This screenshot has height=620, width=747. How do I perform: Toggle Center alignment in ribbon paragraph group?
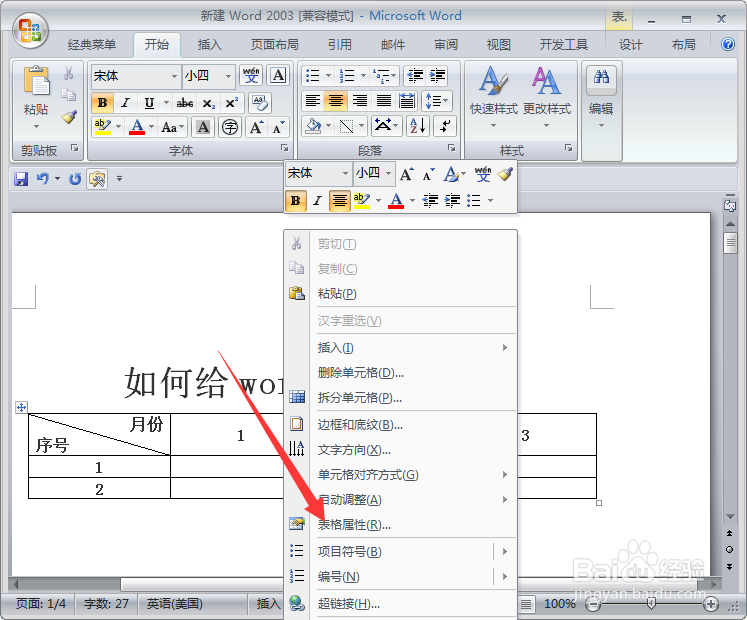click(335, 101)
